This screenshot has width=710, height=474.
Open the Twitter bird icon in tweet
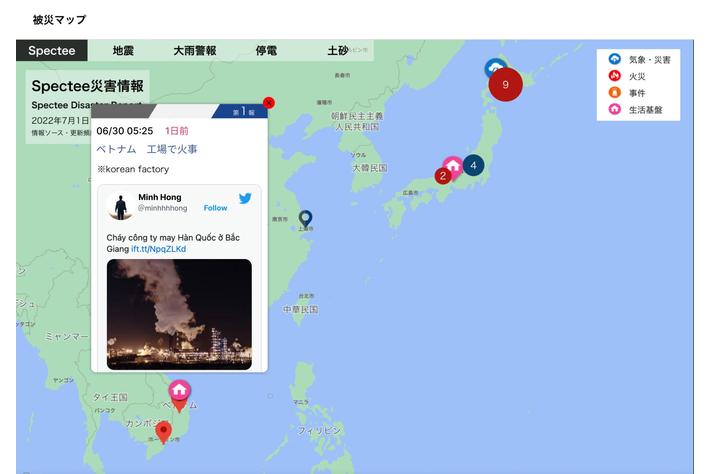click(x=245, y=198)
